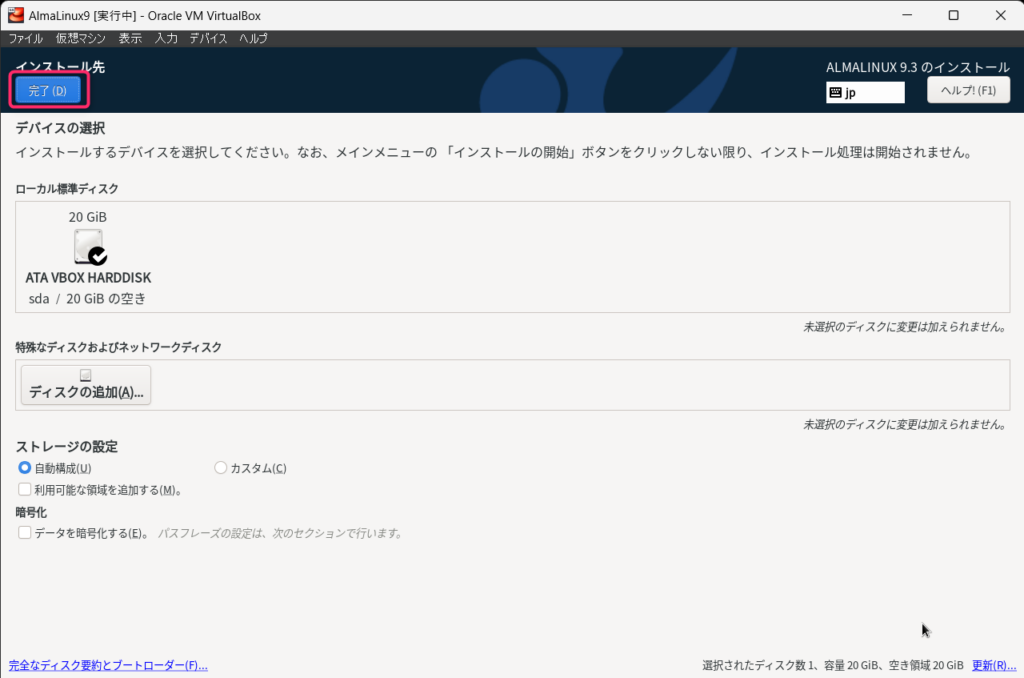Click the ヘルプ! (F1) button
This screenshot has height=678, width=1024.
click(x=968, y=91)
